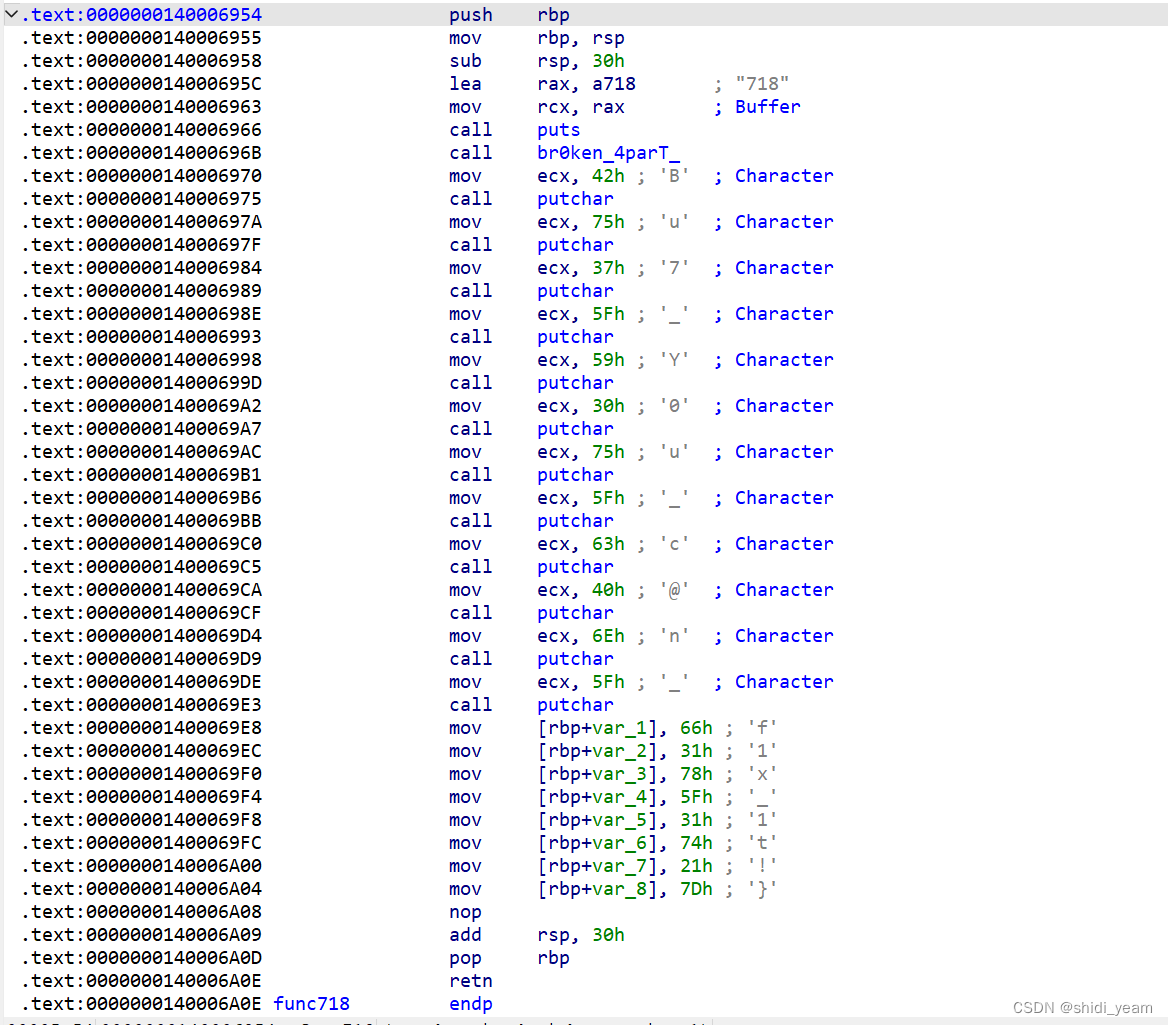The height and width of the screenshot is (1025, 1168).
Task: Select the 42h immediate value for 'B'
Action: 610,175
